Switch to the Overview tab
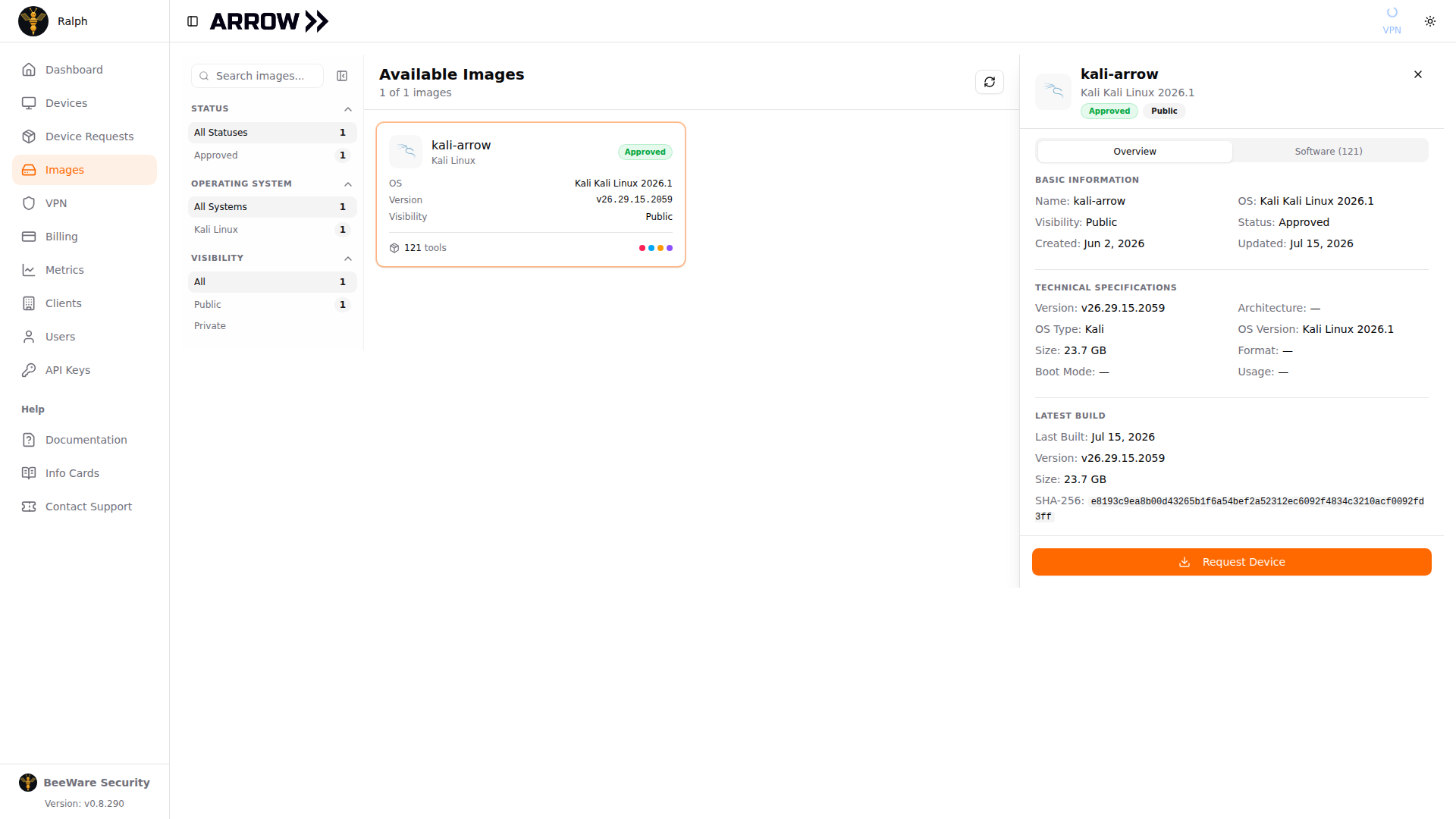This screenshot has width=1456, height=819. tap(1134, 152)
